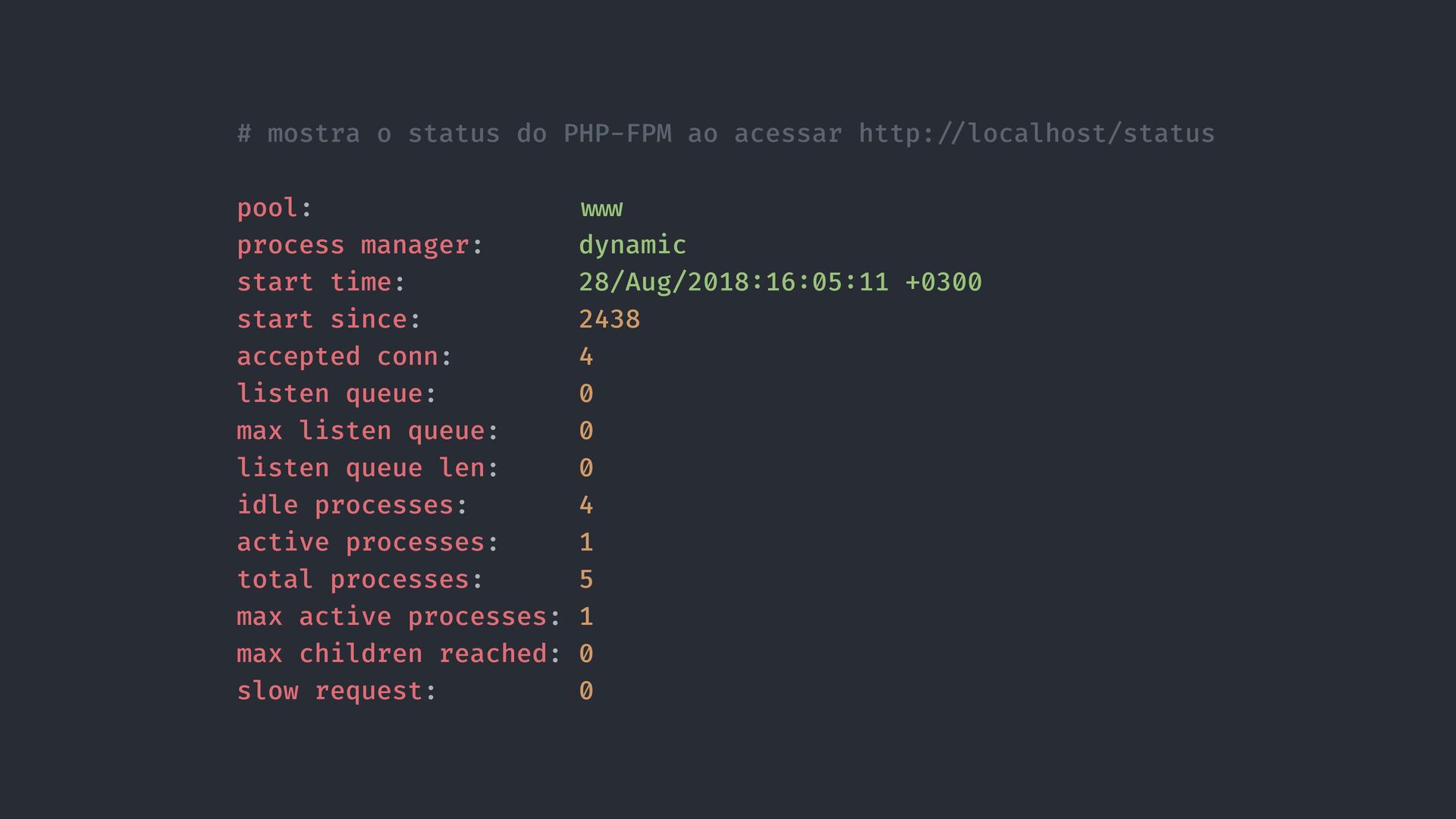
Task: Click the 'slow request' label
Action: point(329,691)
